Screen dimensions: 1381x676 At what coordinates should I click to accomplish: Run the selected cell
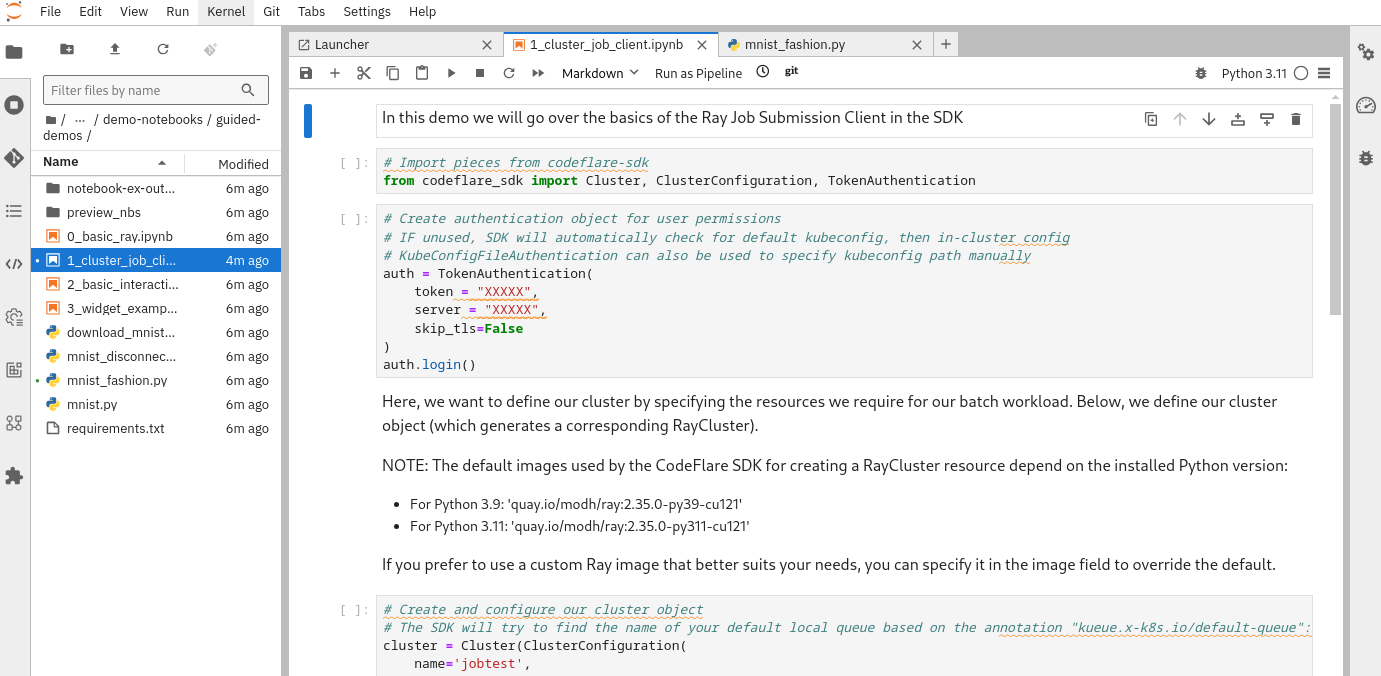coord(451,73)
